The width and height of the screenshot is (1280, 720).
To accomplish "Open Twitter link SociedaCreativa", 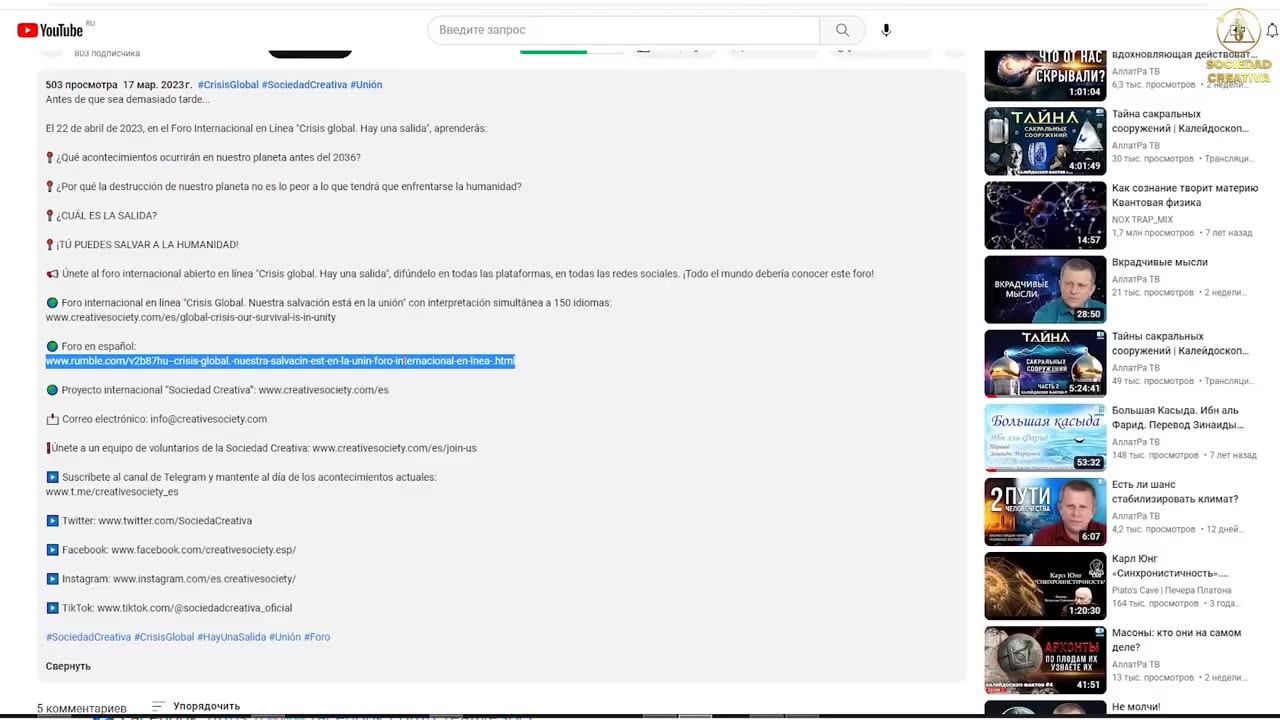I will (175, 521).
